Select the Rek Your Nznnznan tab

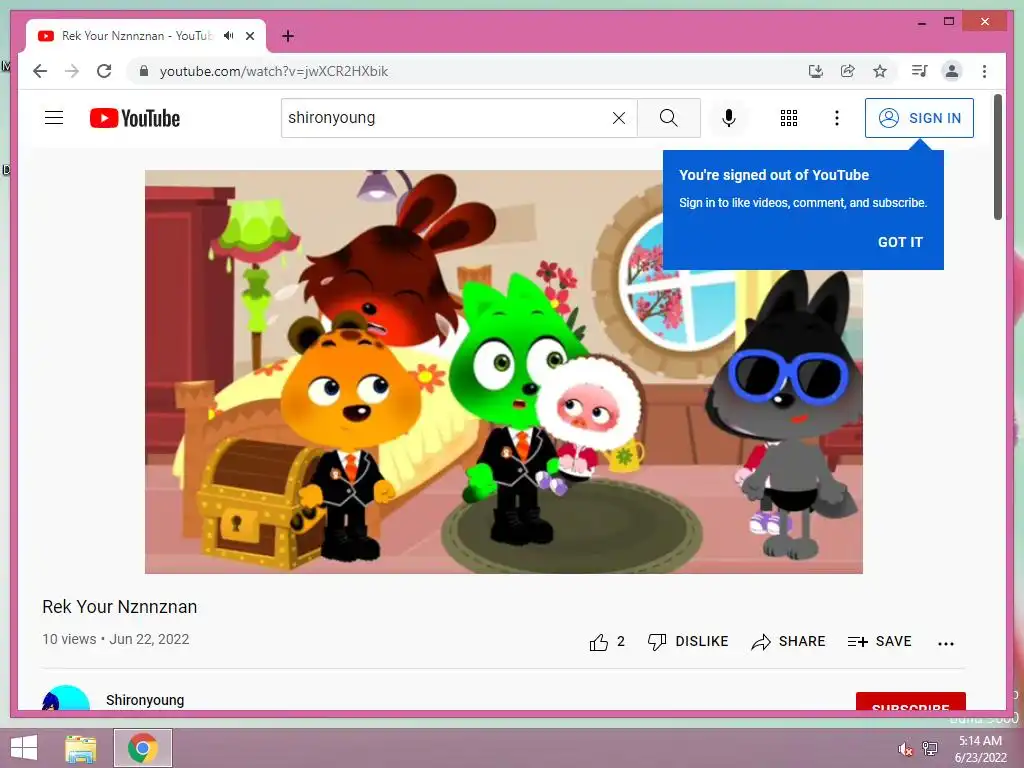point(146,36)
